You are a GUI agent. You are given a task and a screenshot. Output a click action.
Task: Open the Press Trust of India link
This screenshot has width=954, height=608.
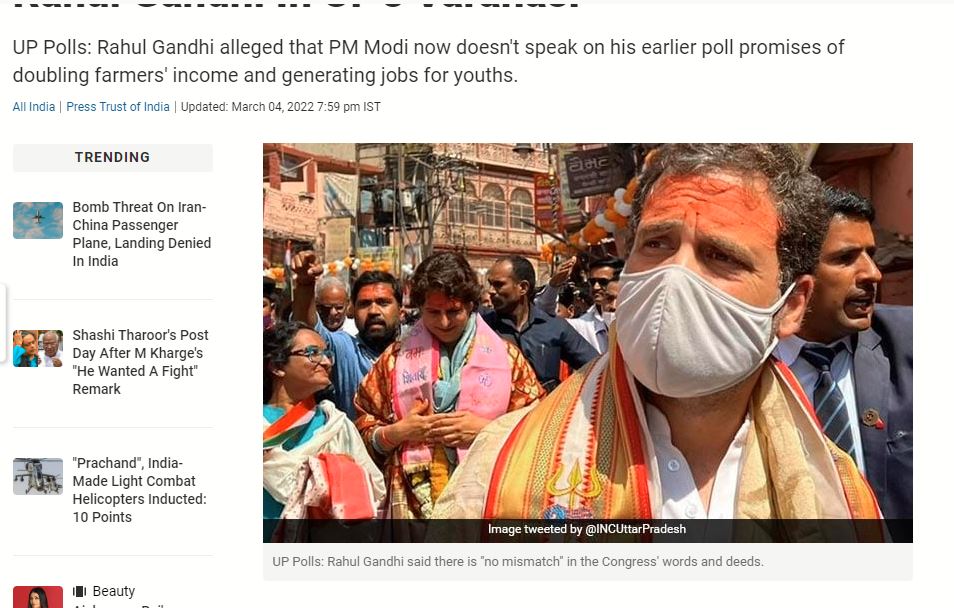coord(117,107)
